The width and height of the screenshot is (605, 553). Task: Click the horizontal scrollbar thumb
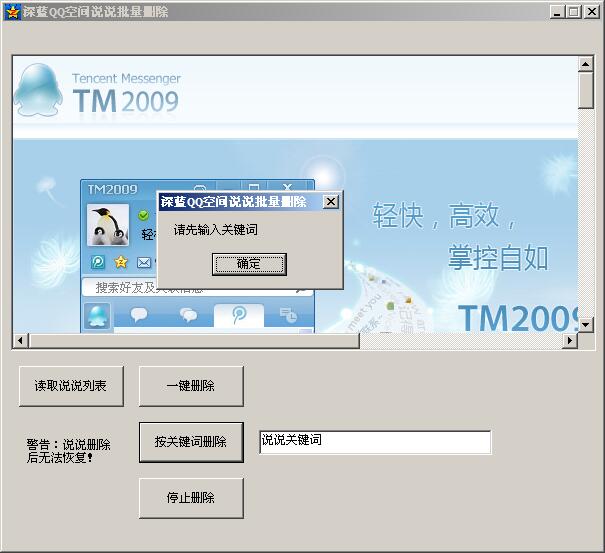point(194,340)
